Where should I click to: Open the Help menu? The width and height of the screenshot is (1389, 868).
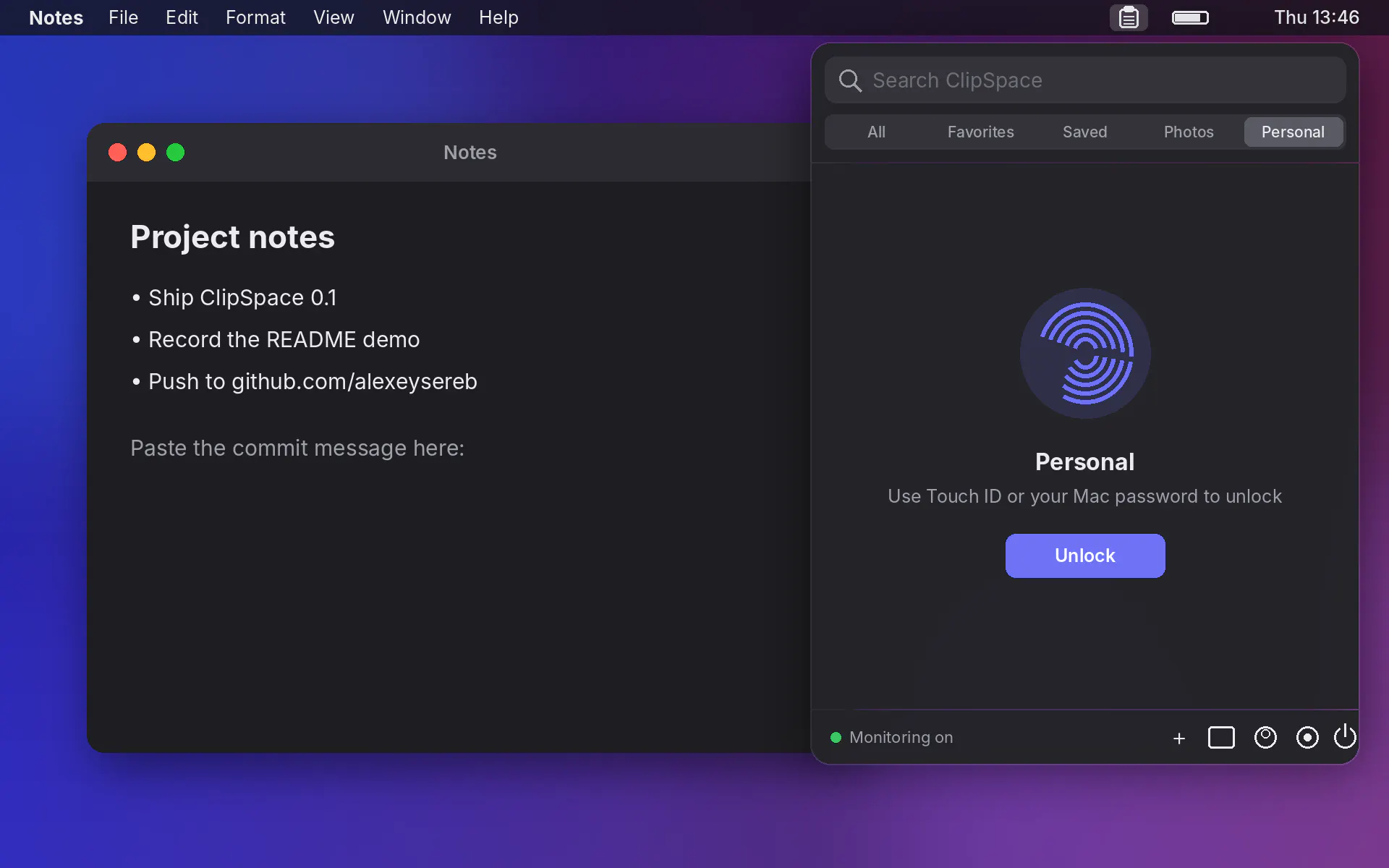pos(498,17)
